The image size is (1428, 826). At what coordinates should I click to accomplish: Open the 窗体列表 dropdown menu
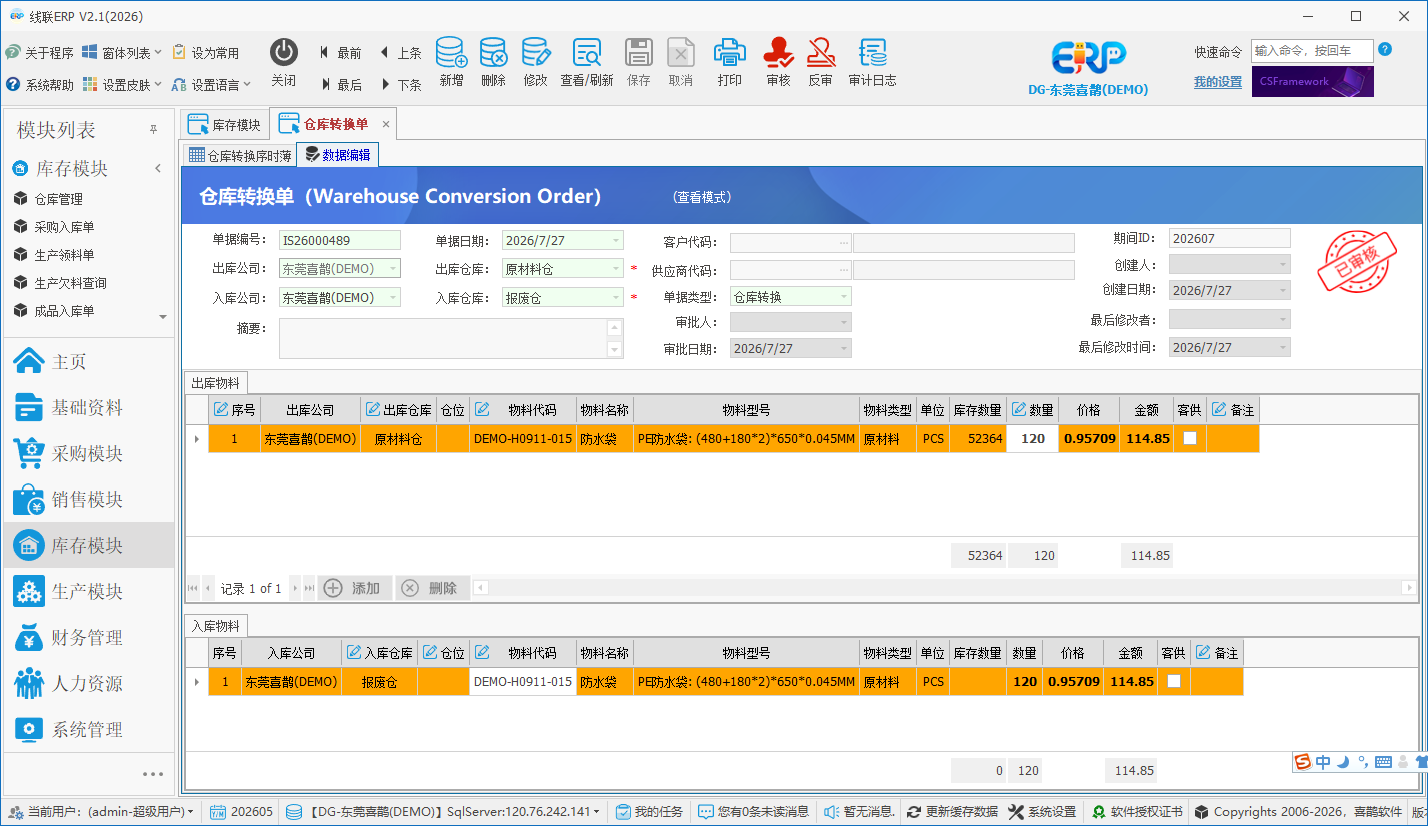pos(123,53)
